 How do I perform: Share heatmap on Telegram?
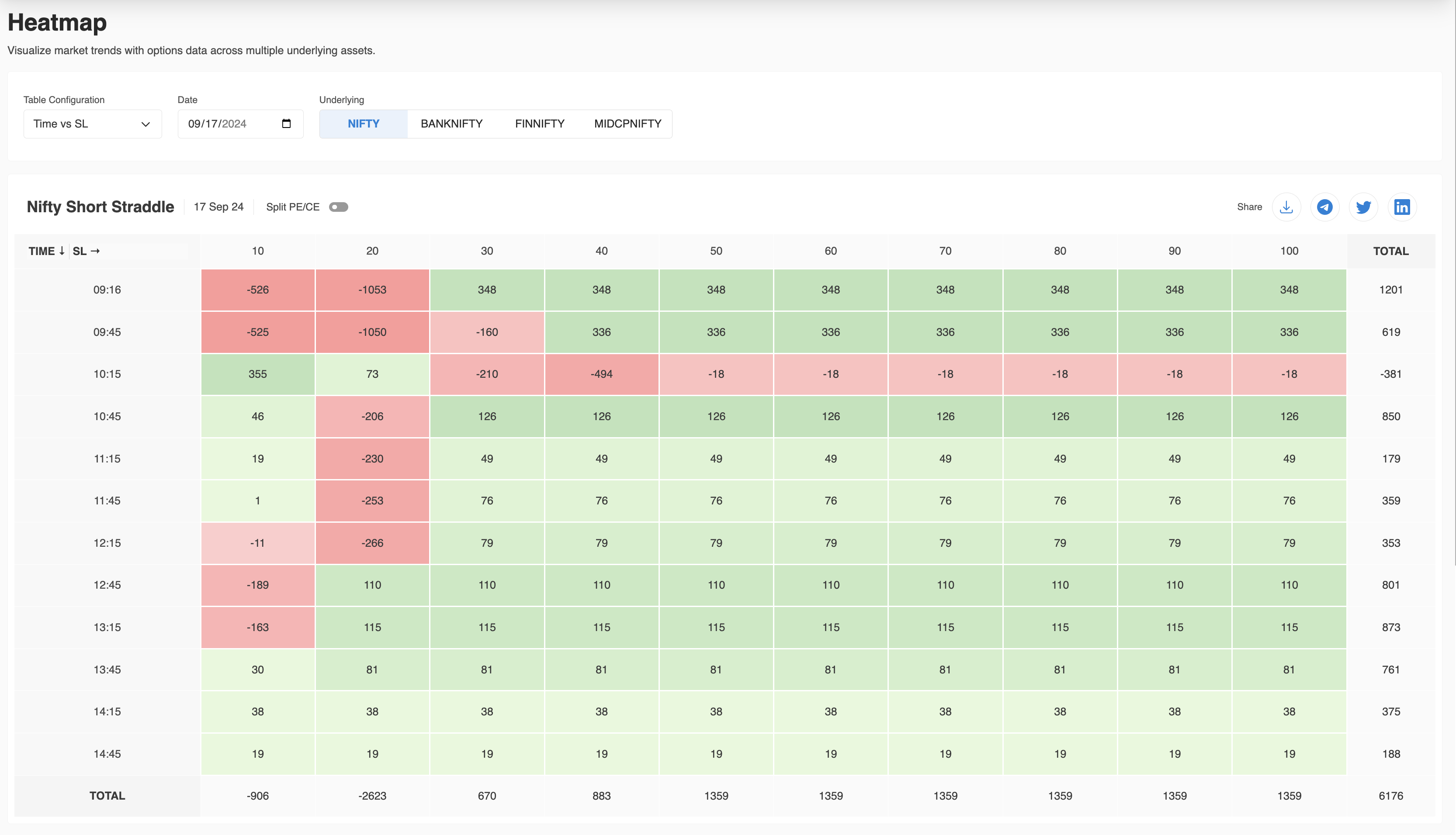click(1324, 207)
